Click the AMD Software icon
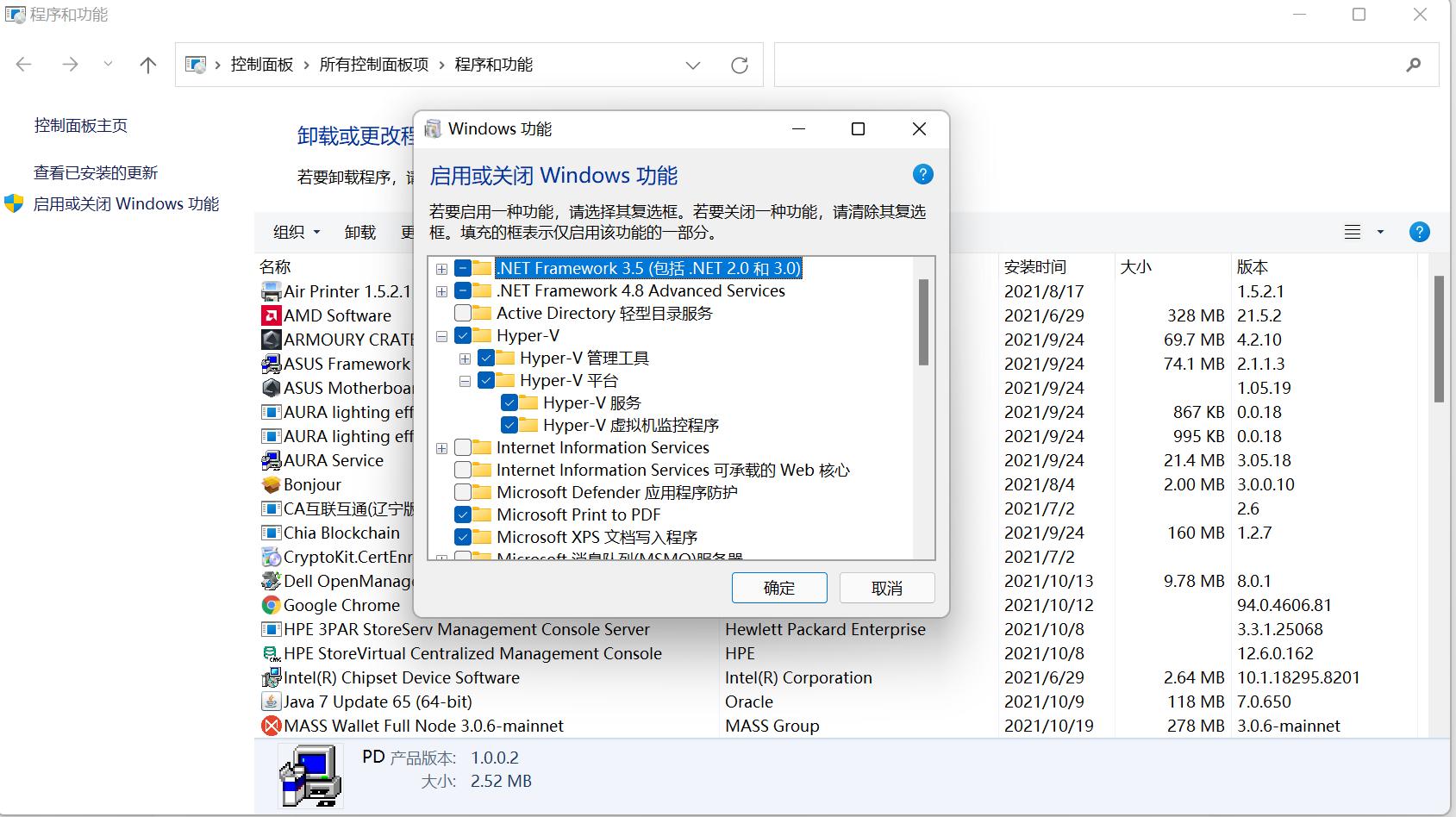Viewport: 1456px width, 817px height. [270, 315]
